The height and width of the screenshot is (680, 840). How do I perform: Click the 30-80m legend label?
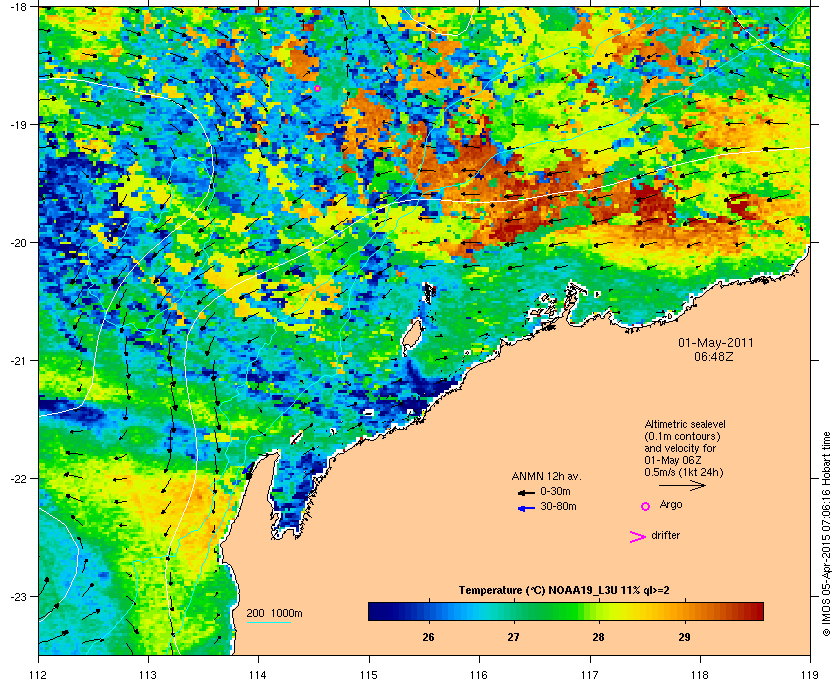pyautogui.click(x=558, y=506)
